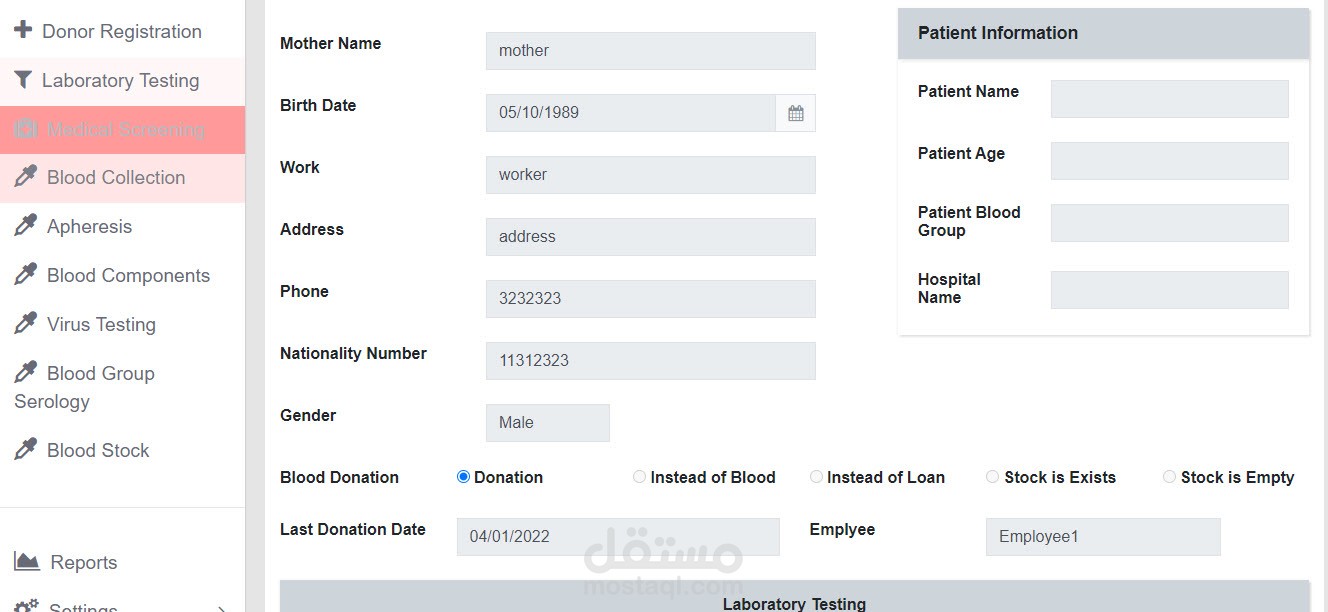Click the Patient Name input field

click(x=1169, y=99)
